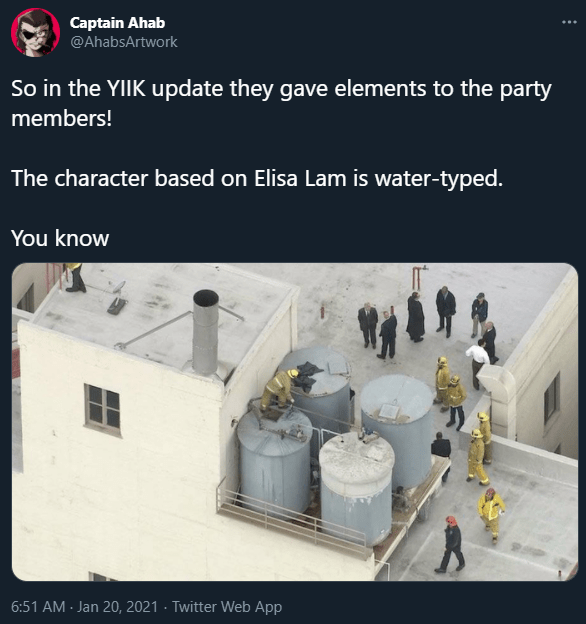Open the Twitter Web App source link
The image size is (586, 624).
tap(227, 606)
